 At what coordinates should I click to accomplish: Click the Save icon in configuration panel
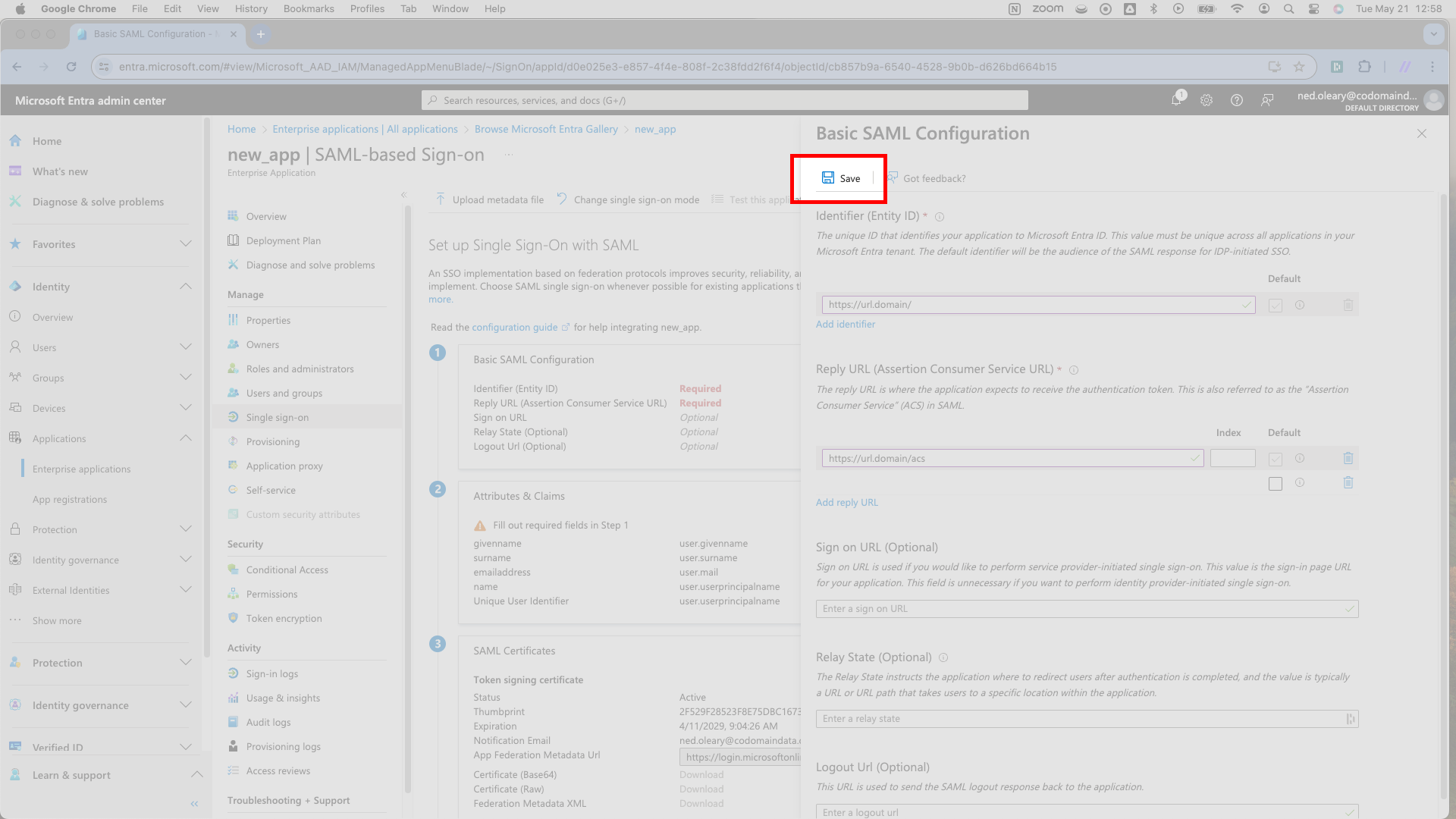point(828,178)
